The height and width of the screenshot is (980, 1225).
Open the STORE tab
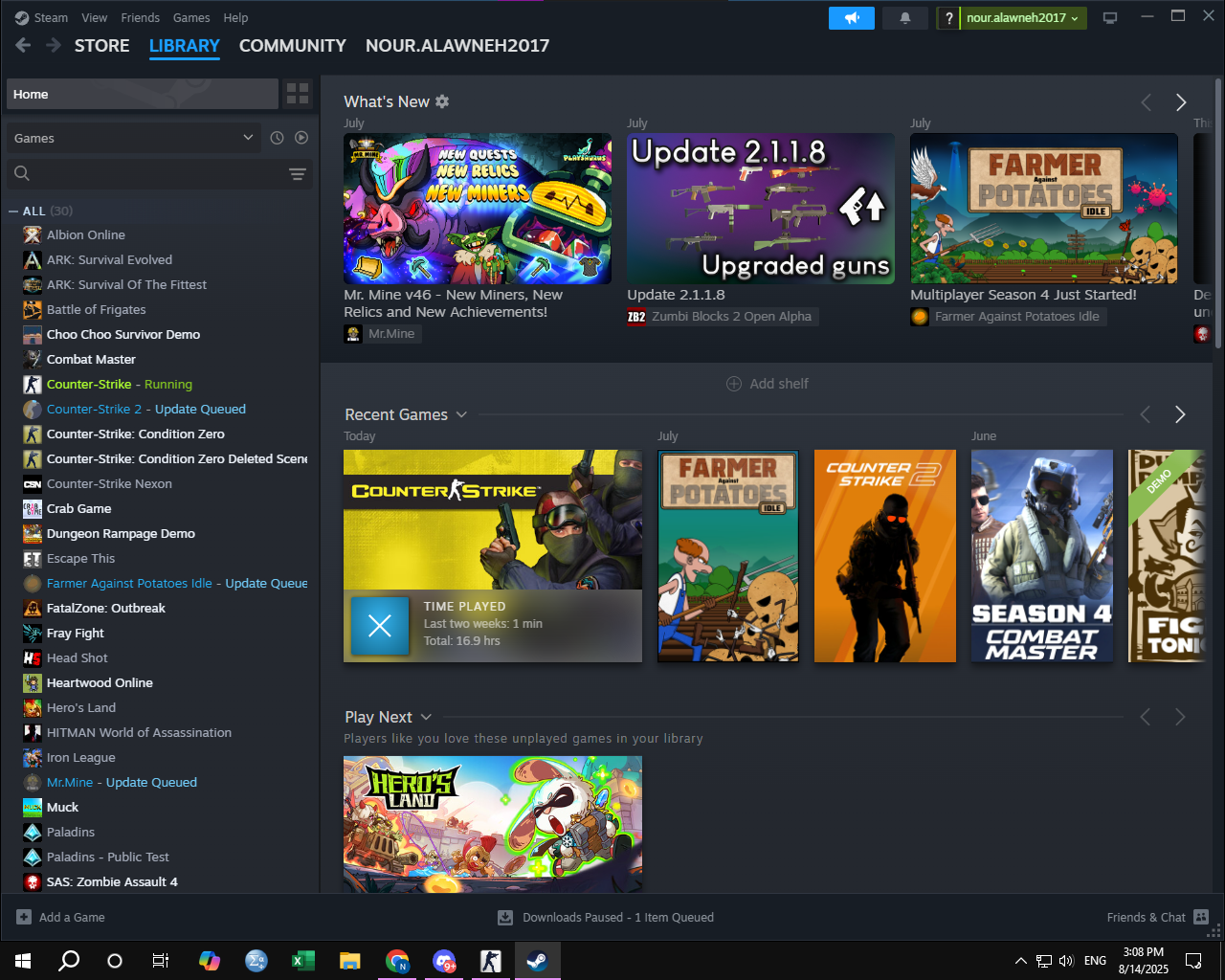[x=101, y=46]
